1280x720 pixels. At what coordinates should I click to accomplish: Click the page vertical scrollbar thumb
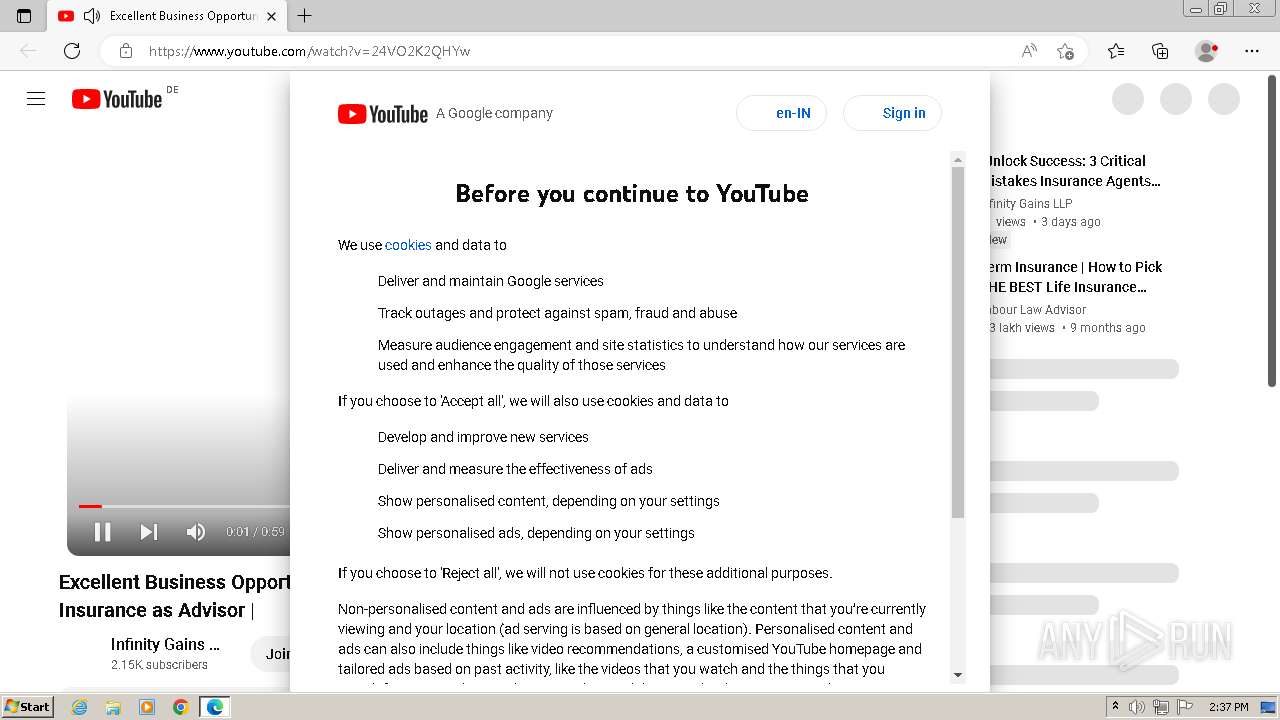1272,230
